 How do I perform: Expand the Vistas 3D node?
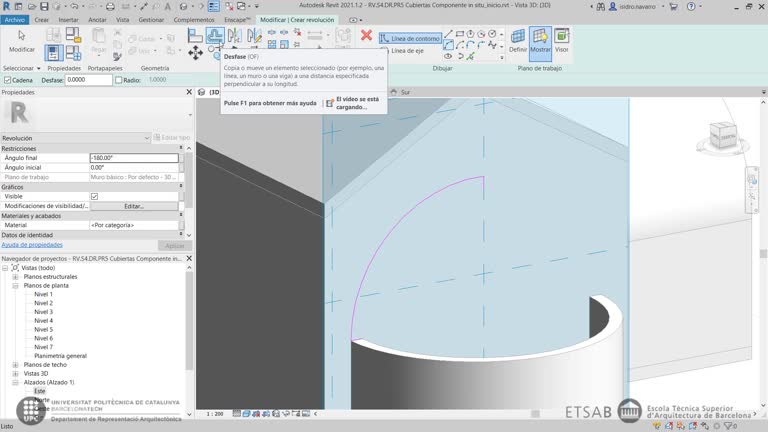coord(15,373)
